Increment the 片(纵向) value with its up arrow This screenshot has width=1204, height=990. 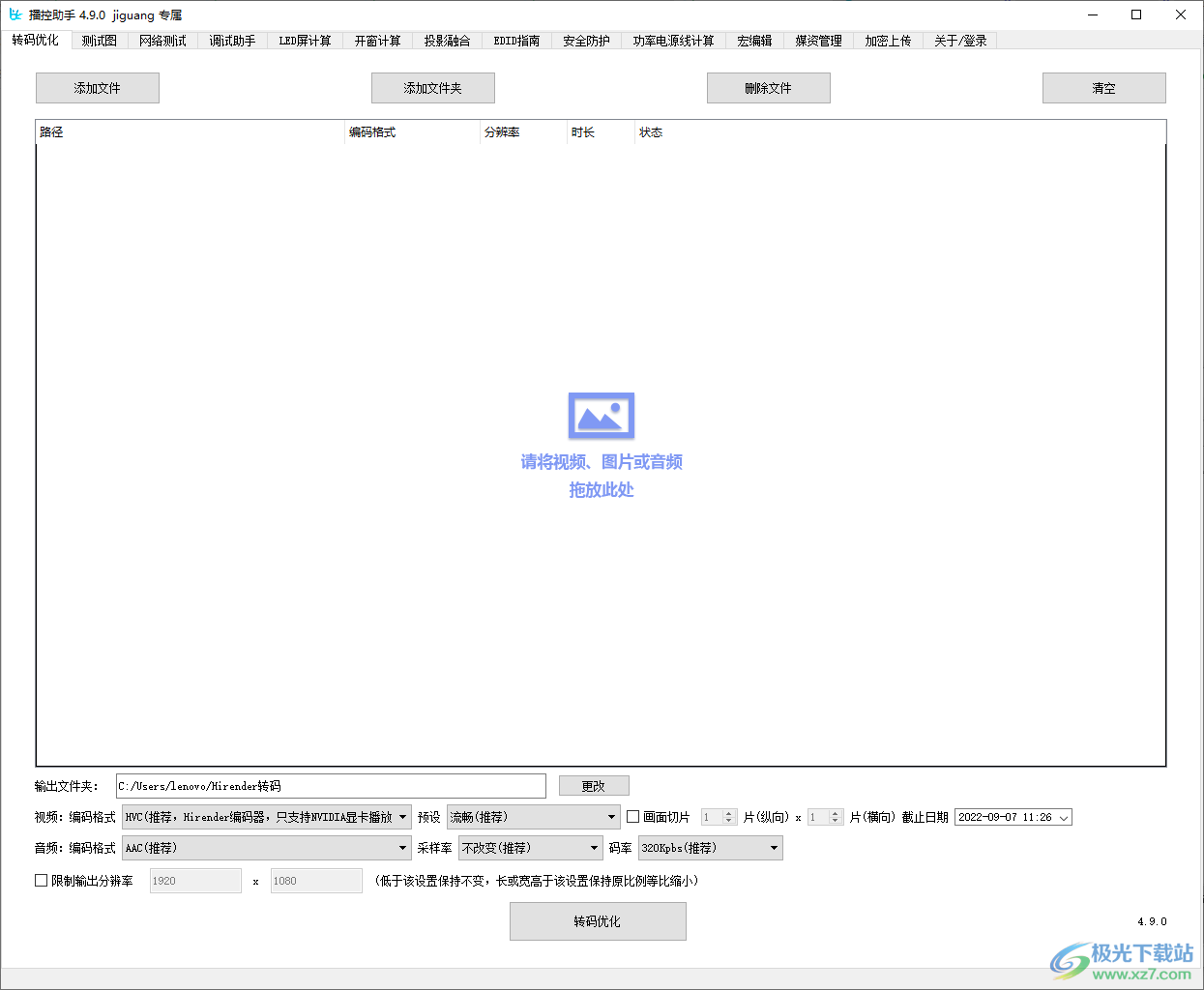pyautogui.click(x=727, y=812)
